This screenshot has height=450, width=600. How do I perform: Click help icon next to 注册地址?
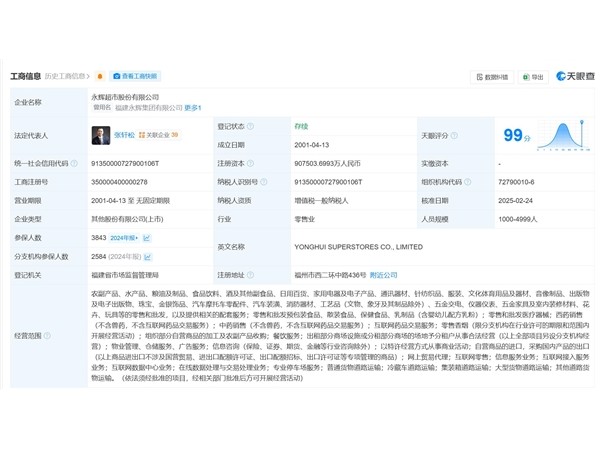coord(250,275)
